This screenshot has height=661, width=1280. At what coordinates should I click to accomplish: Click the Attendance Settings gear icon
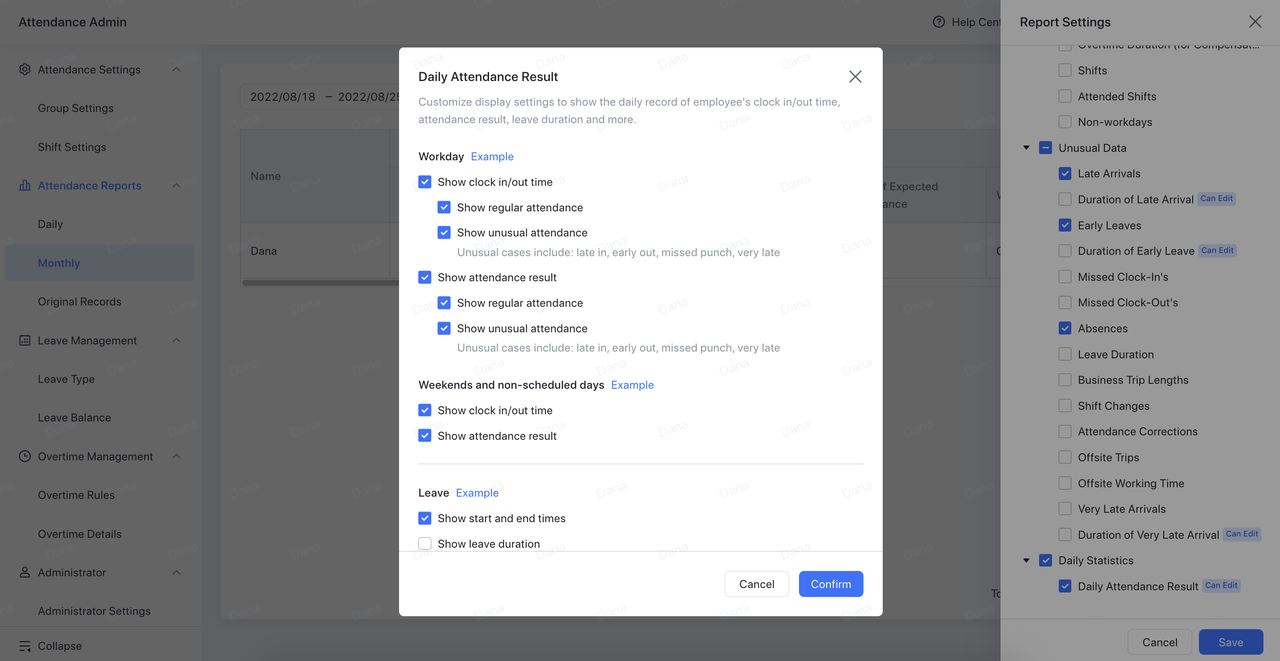pyautogui.click(x=25, y=70)
